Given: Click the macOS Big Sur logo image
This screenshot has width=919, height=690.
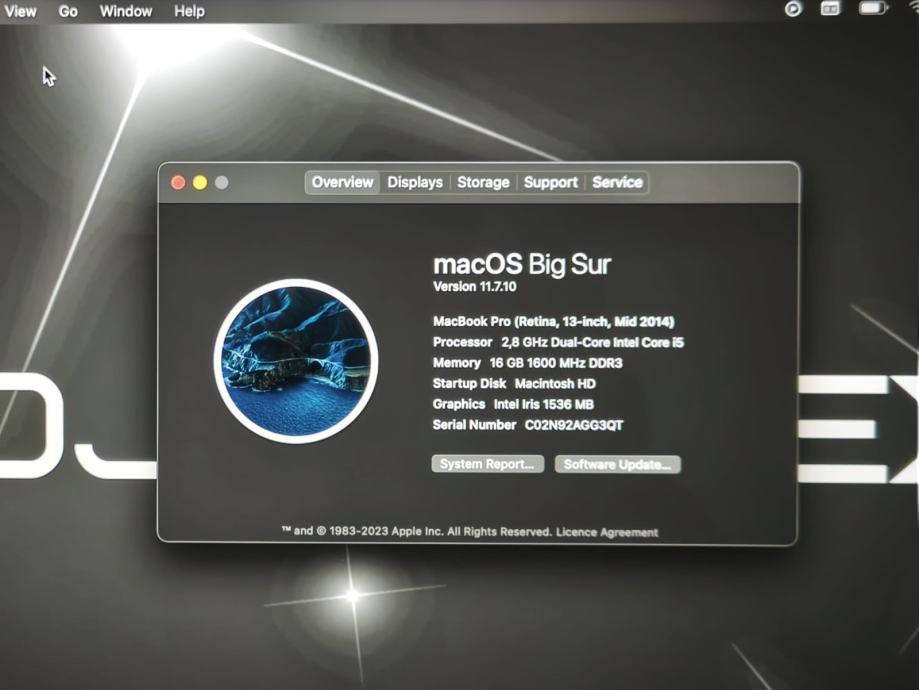Looking at the screenshot, I should pos(296,361).
